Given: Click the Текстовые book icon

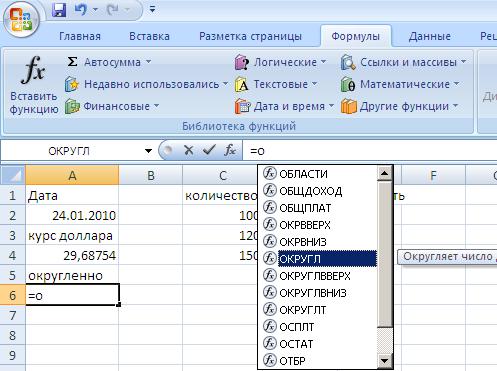Looking at the screenshot, I should click(241, 84).
